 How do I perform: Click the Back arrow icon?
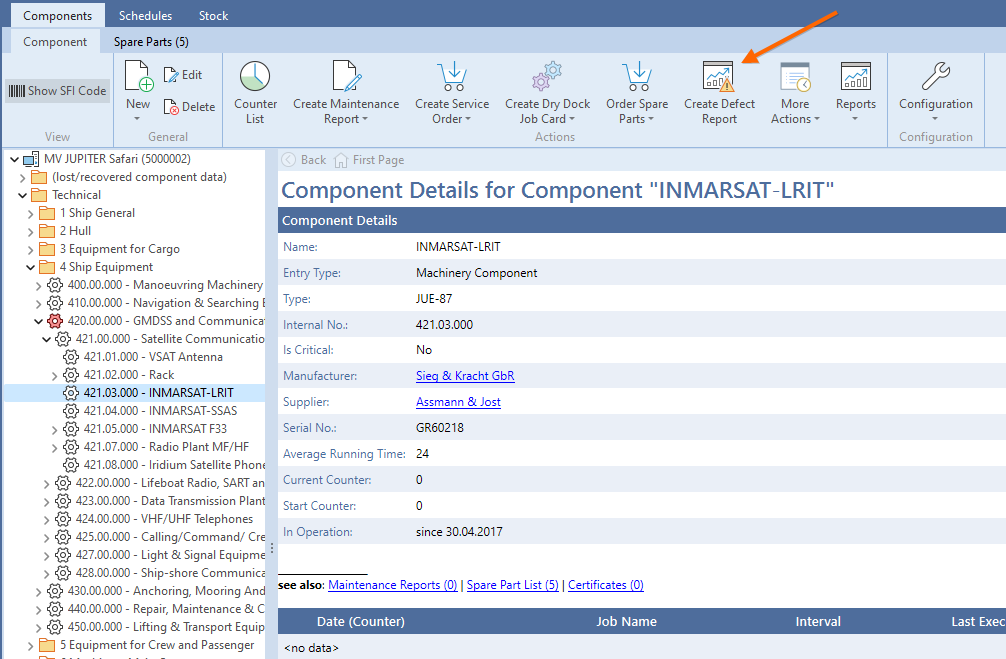coord(289,160)
